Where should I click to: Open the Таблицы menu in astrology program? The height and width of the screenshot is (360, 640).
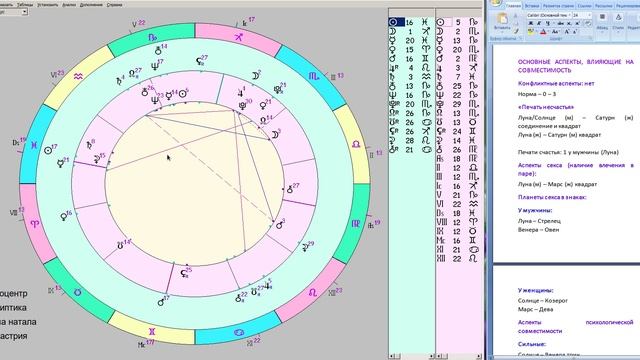pos(25,5)
